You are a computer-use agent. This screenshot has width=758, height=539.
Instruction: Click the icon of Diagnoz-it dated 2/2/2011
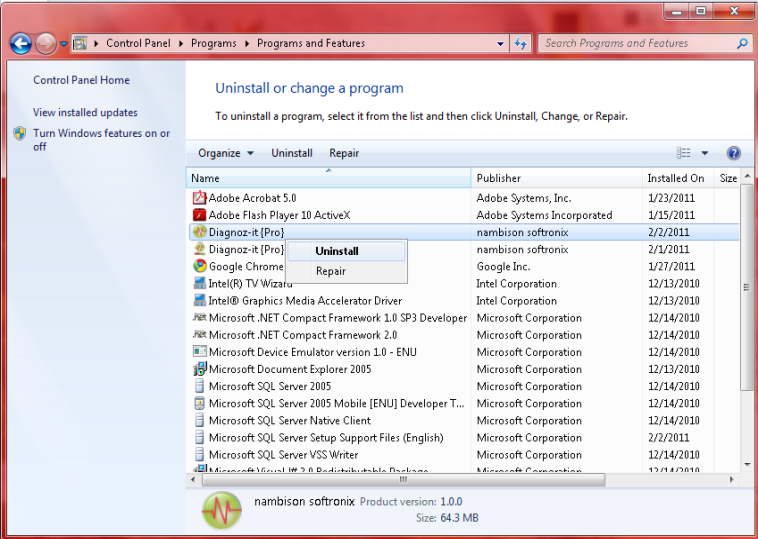(199, 232)
